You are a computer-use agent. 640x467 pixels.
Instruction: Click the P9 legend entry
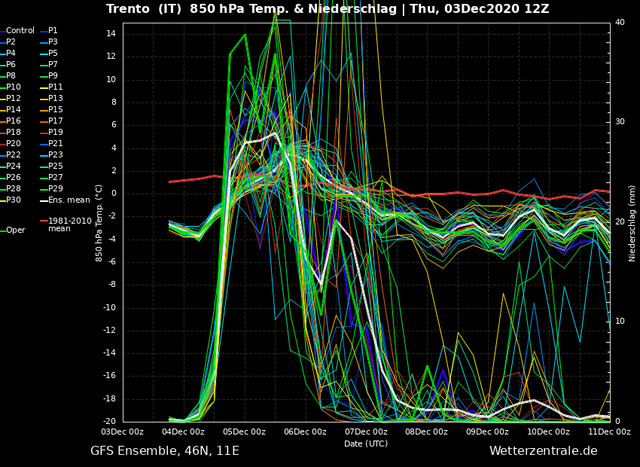tap(49, 76)
